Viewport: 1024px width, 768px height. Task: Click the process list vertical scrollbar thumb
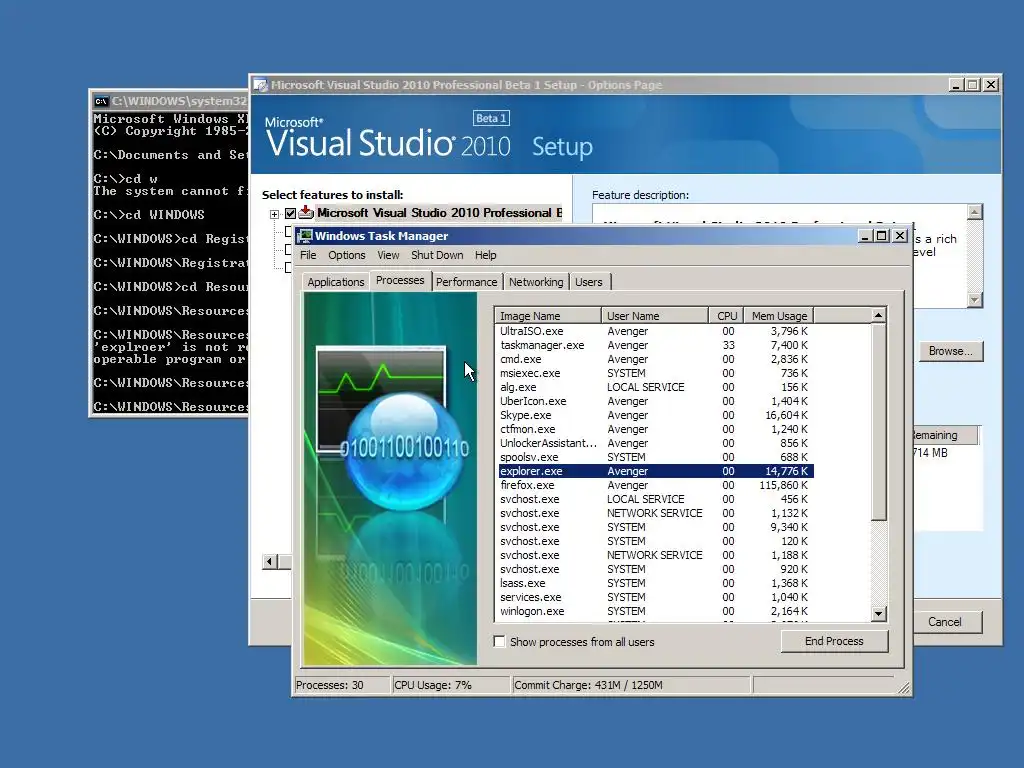(878, 422)
